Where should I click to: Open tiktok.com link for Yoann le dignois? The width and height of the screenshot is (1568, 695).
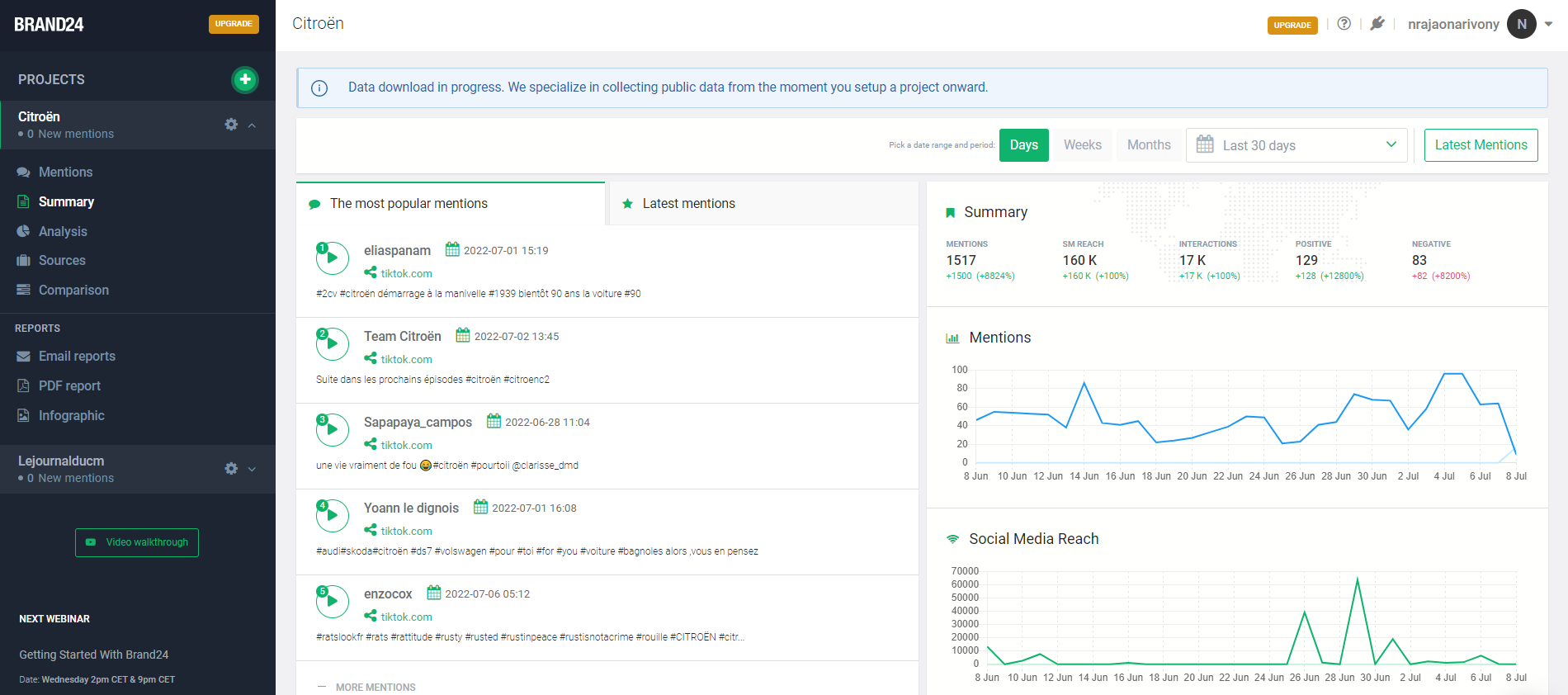tap(406, 531)
